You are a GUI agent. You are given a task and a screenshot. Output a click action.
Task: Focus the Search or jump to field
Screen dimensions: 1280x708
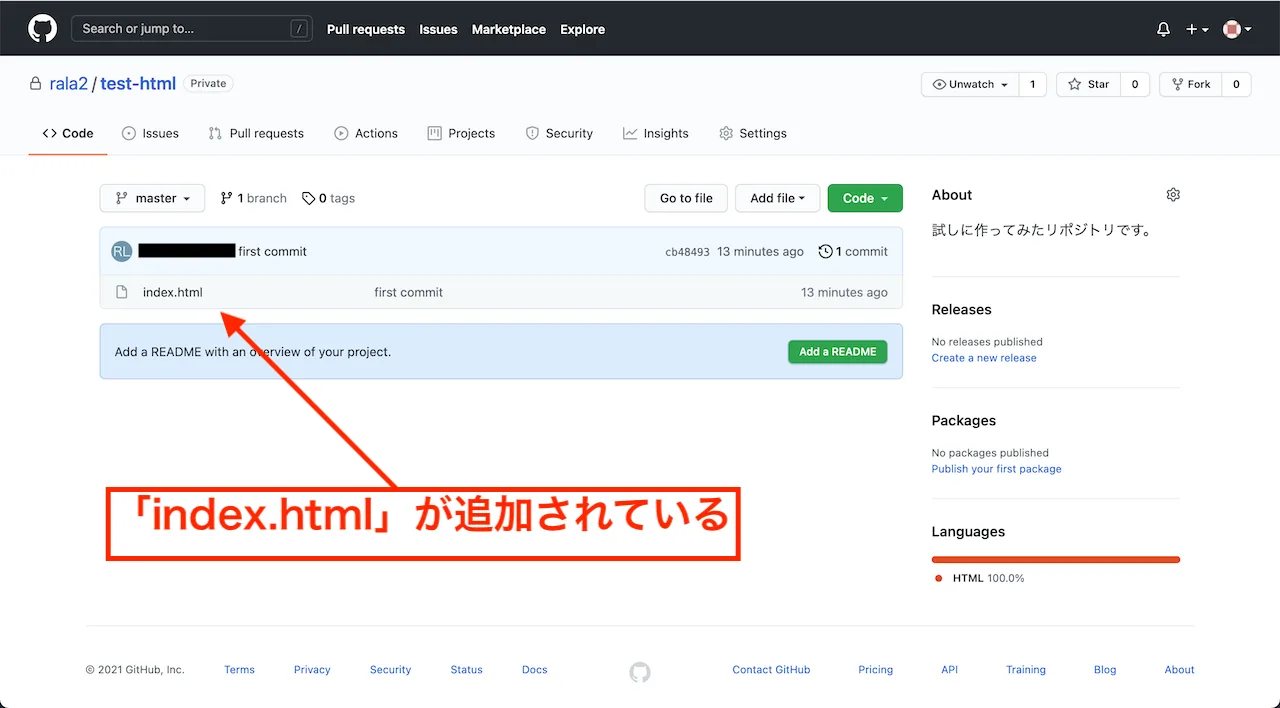pos(191,29)
